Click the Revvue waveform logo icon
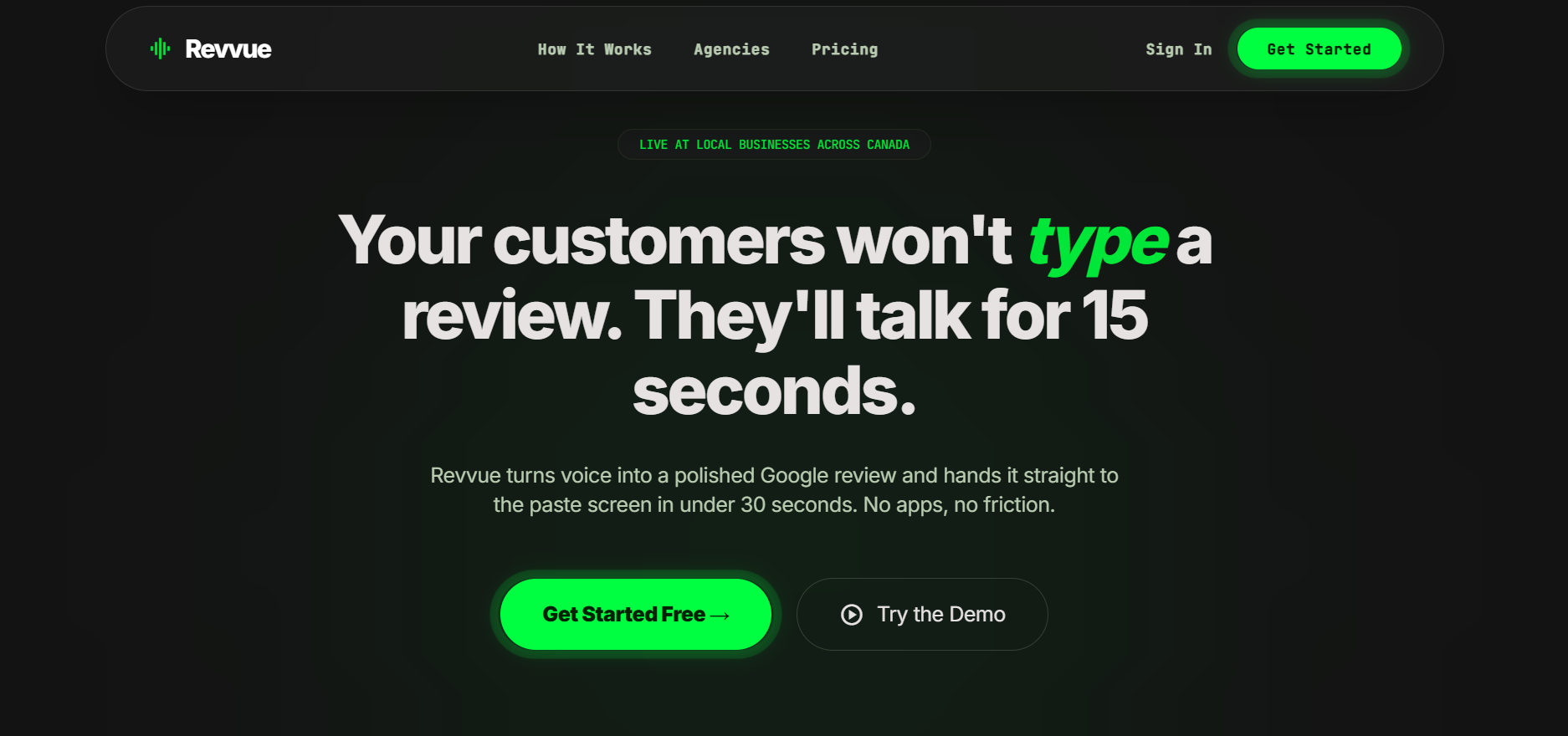The image size is (1568, 736). (160, 49)
